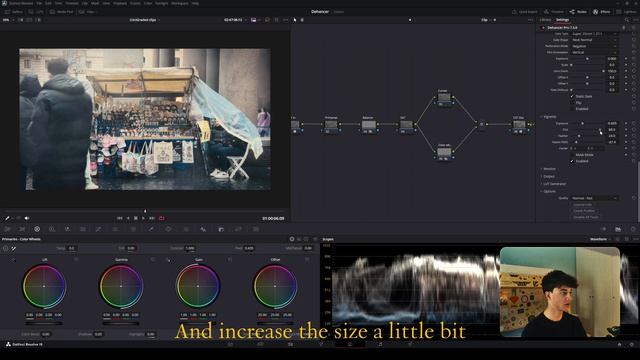Toggle the Nodes panel button
Screen dimensions: 640x360
578,12
